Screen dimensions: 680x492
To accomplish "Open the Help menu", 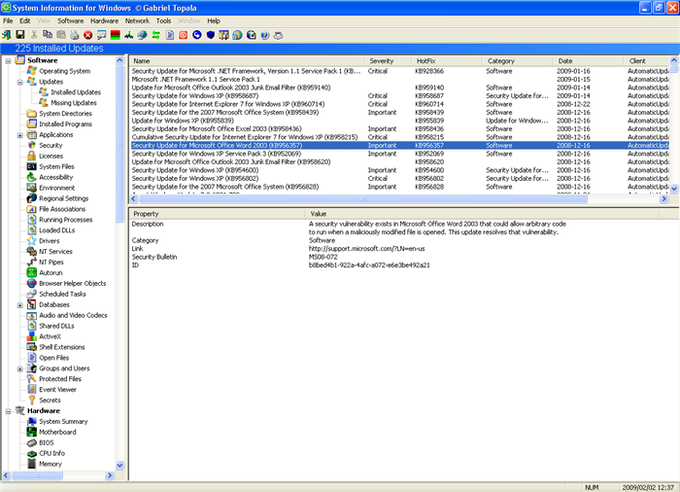I will pos(213,21).
